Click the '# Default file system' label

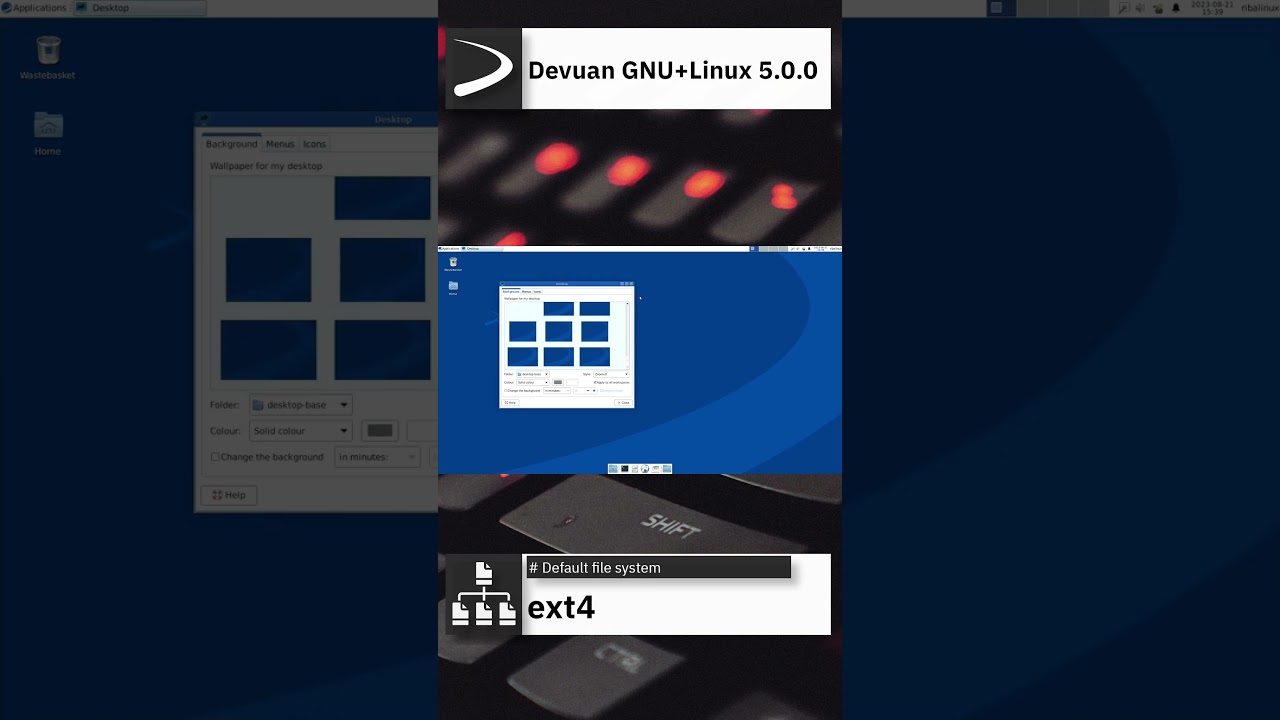tap(595, 568)
